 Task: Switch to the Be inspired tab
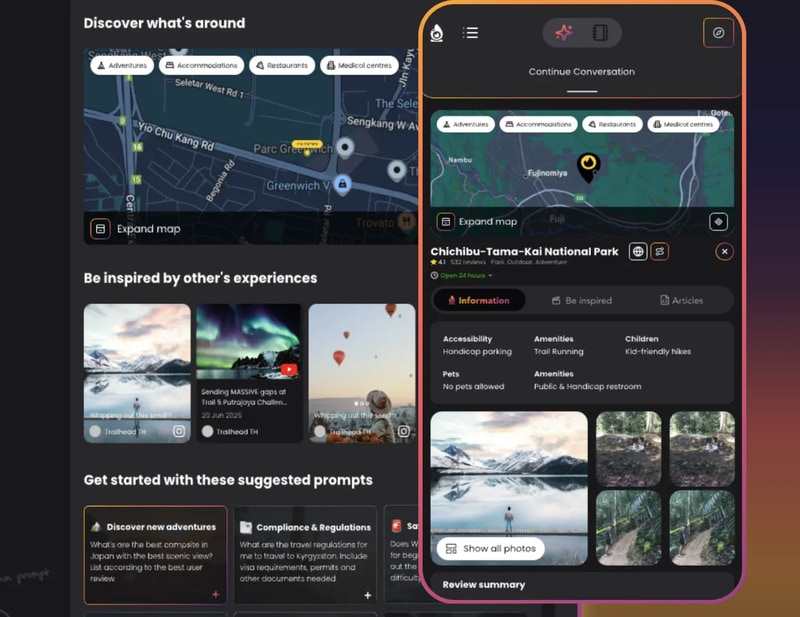(582, 300)
